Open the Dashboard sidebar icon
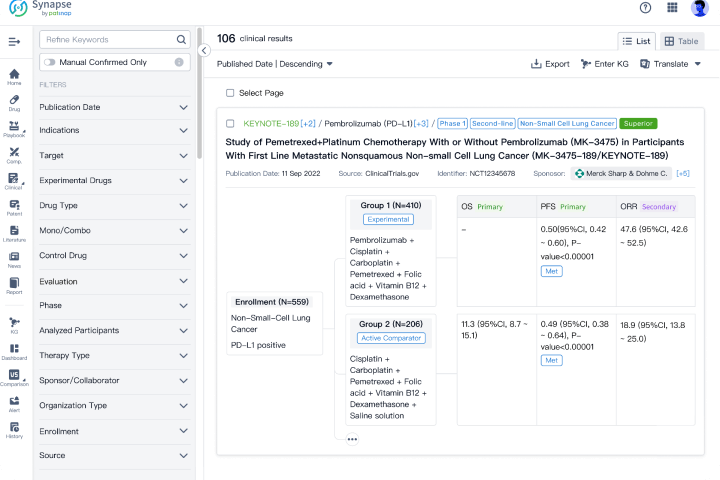720x480 pixels. point(14,350)
